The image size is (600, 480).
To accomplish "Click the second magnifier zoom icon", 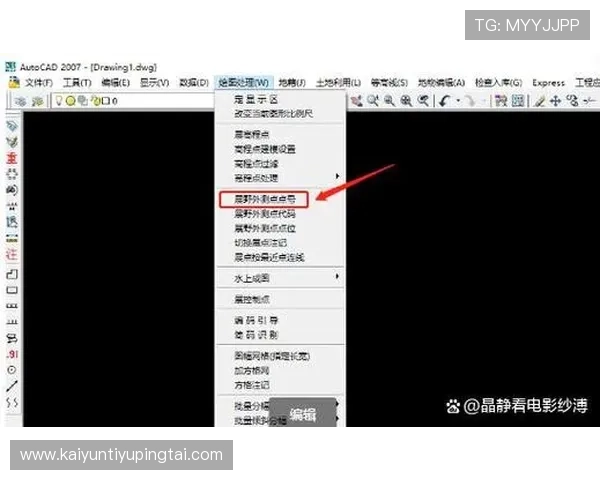I will pyautogui.click(x=389, y=101).
